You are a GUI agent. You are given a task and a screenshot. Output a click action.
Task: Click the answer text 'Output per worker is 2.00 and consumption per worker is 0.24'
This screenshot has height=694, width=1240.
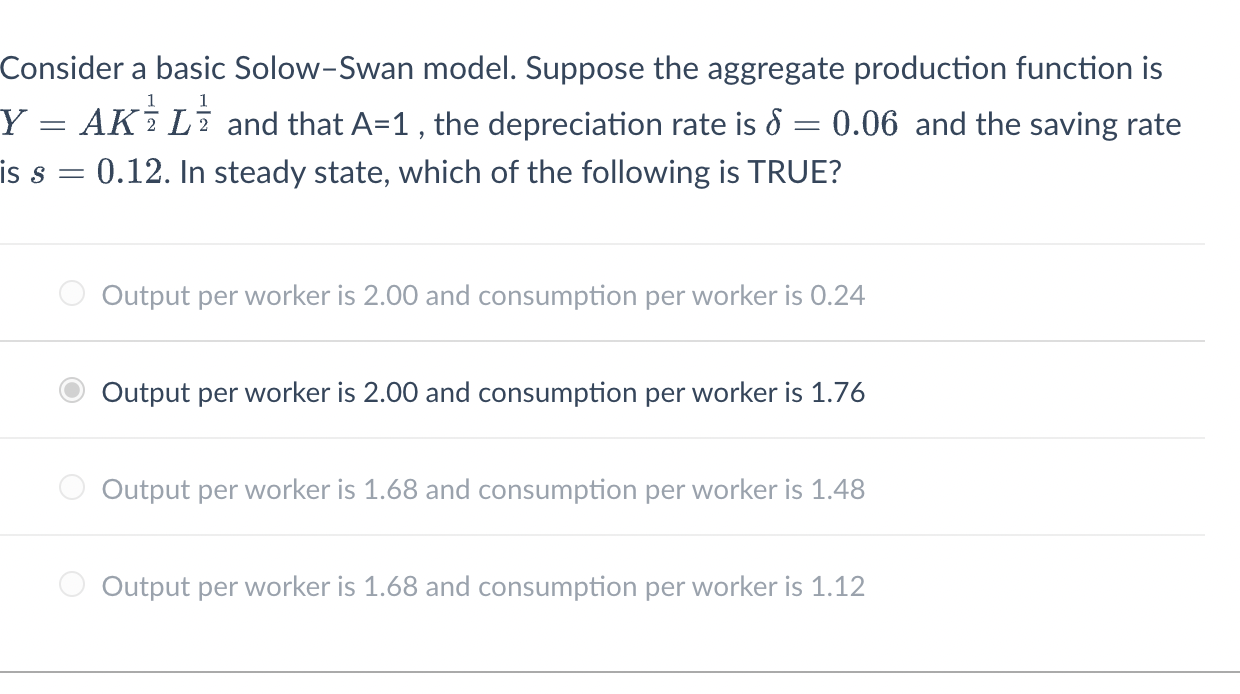click(x=484, y=295)
